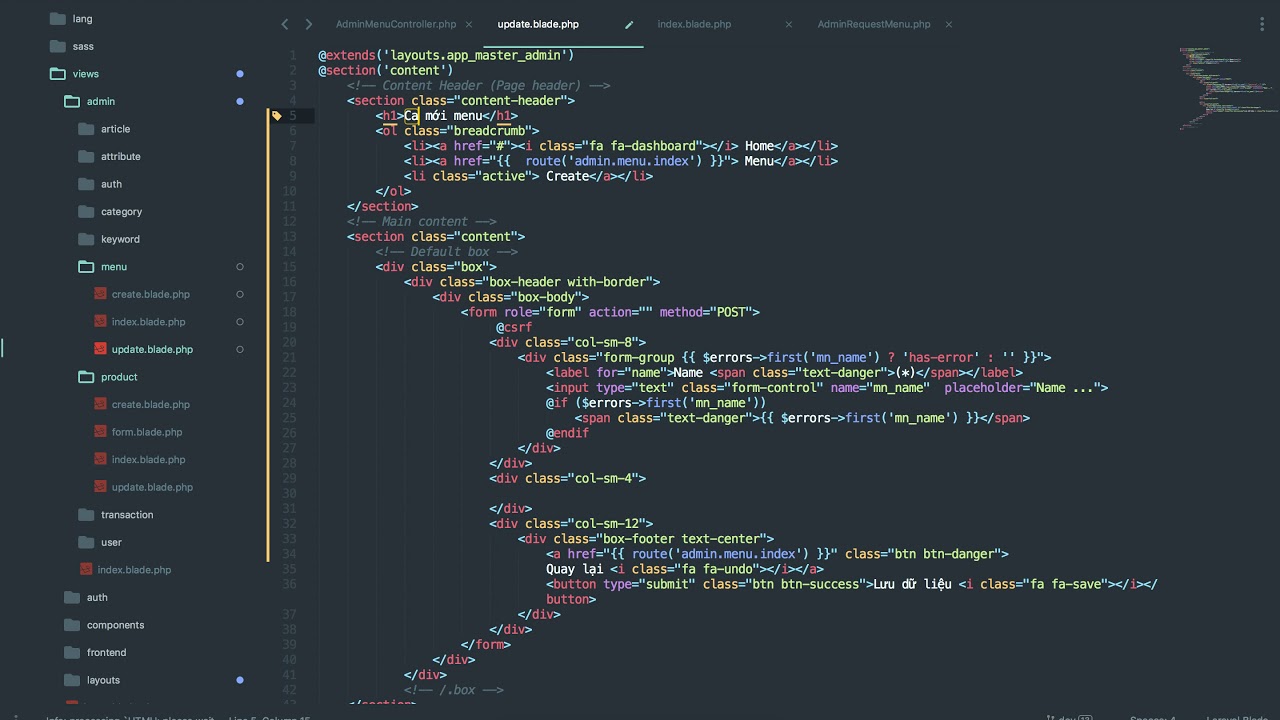Open form.blade.php in the product folder

pyautogui.click(x=146, y=432)
